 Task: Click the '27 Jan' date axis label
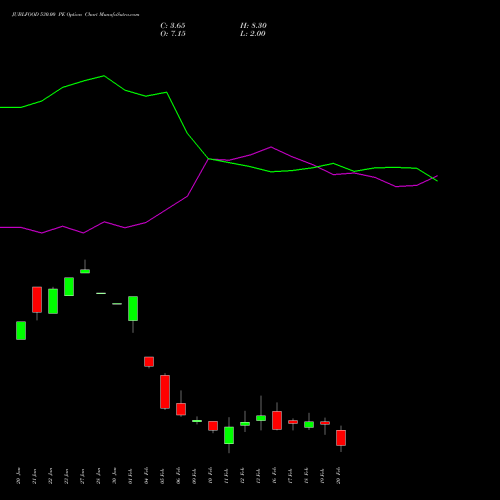tap(83, 476)
